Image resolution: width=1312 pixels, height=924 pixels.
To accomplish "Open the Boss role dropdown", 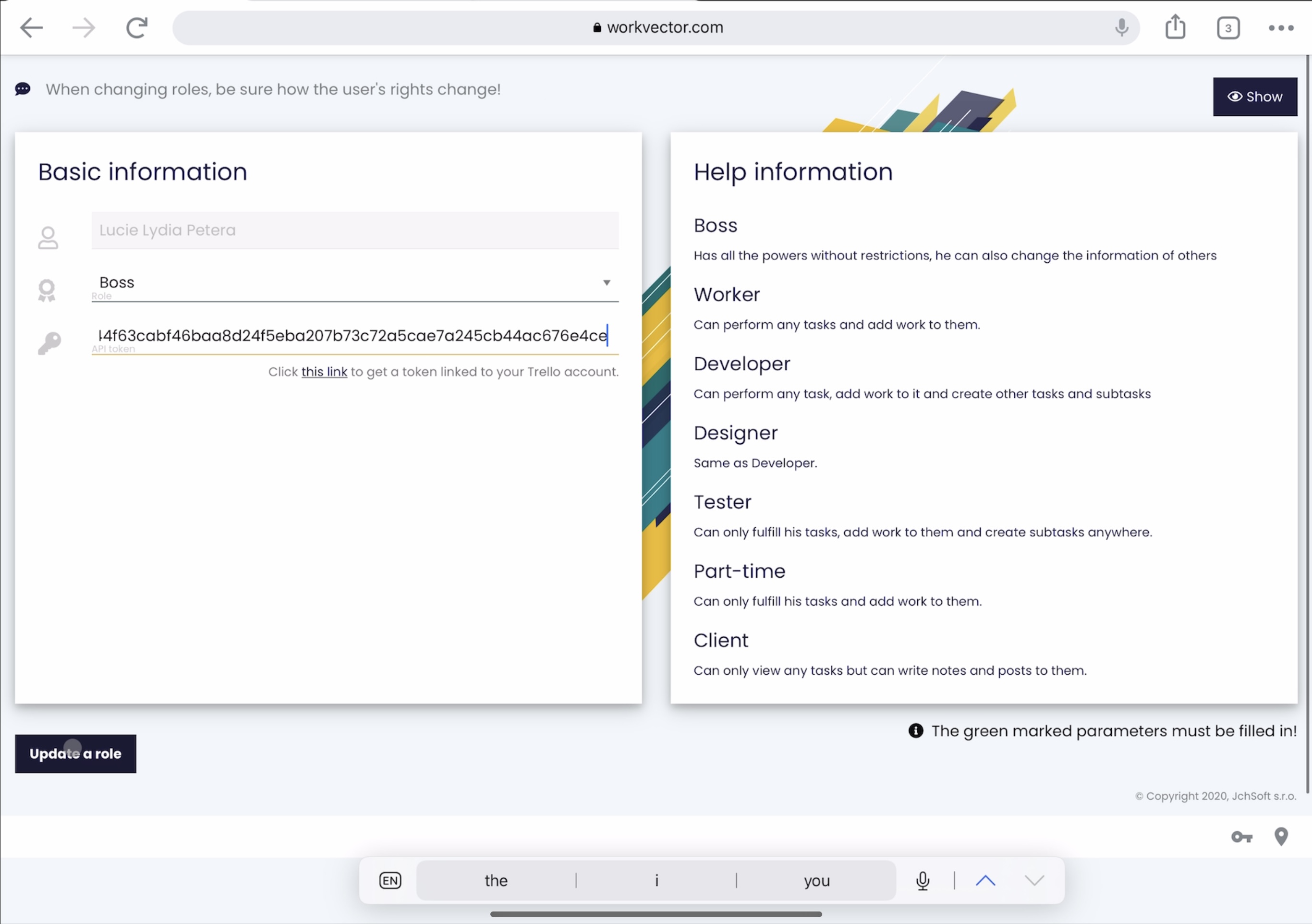I will pos(354,283).
